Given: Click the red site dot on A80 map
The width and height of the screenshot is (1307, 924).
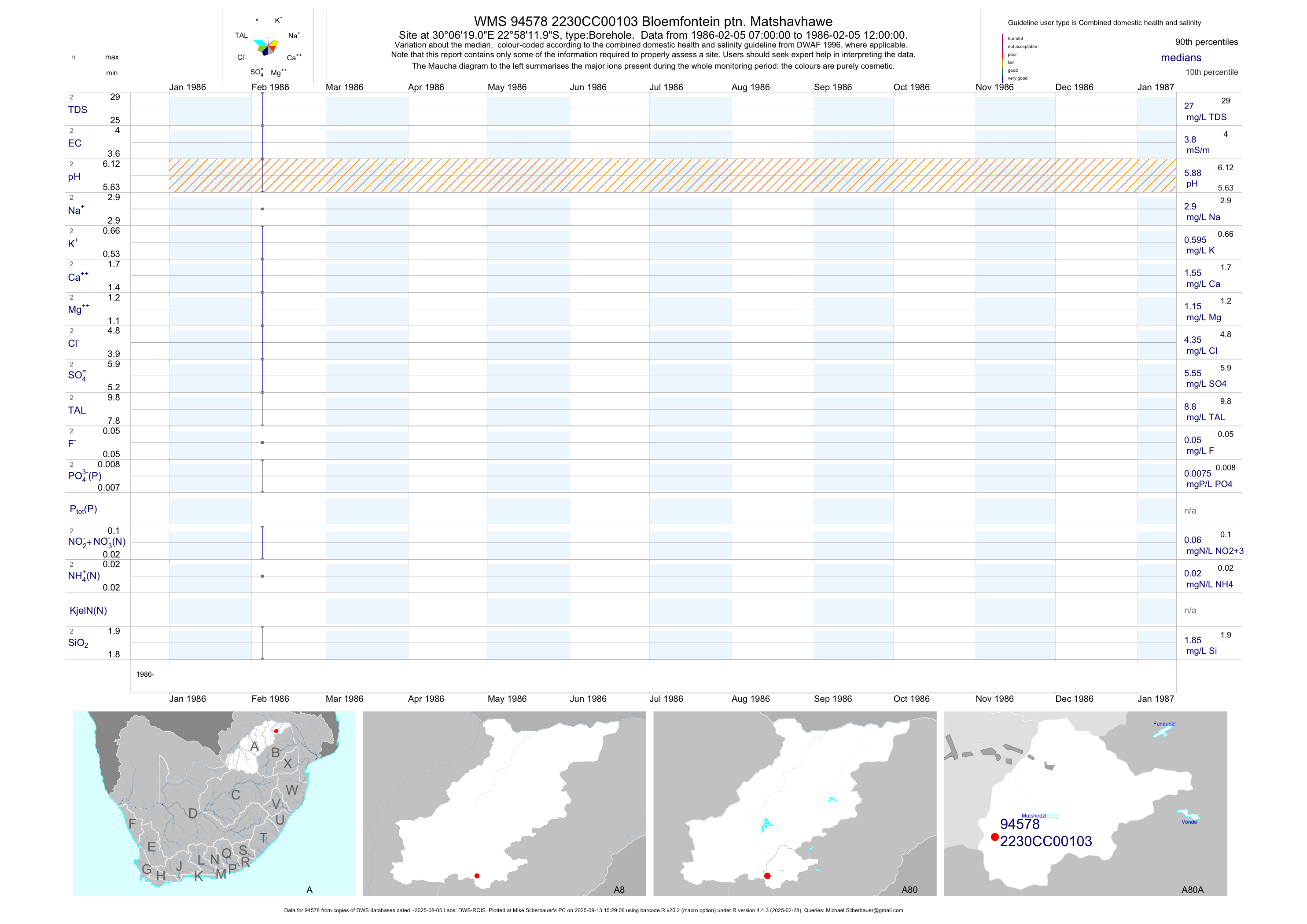Looking at the screenshot, I should (767, 876).
